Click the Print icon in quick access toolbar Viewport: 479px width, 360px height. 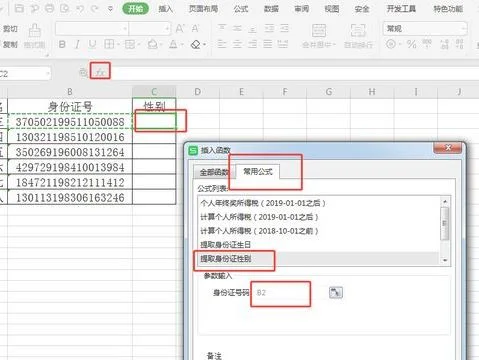pos(49,8)
